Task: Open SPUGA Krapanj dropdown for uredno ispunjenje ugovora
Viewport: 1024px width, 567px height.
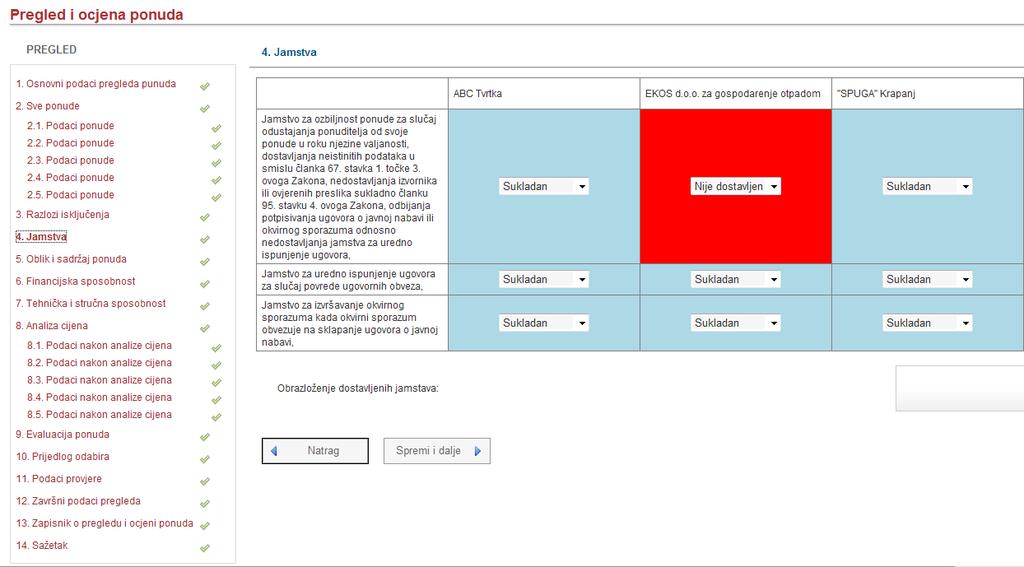Action: [x=927, y=280]
